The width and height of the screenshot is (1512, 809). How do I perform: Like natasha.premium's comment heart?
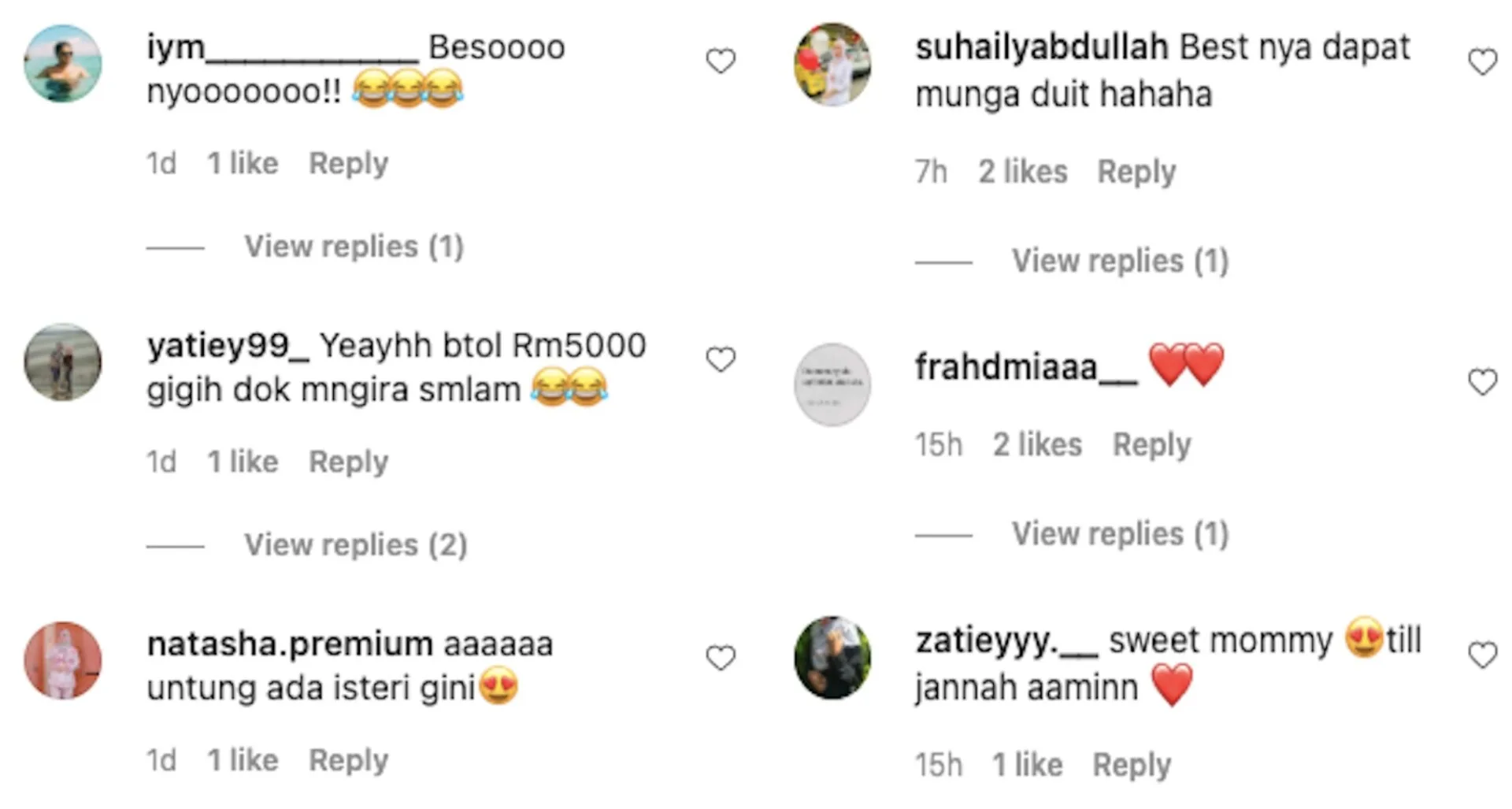[x=720, y=658]
